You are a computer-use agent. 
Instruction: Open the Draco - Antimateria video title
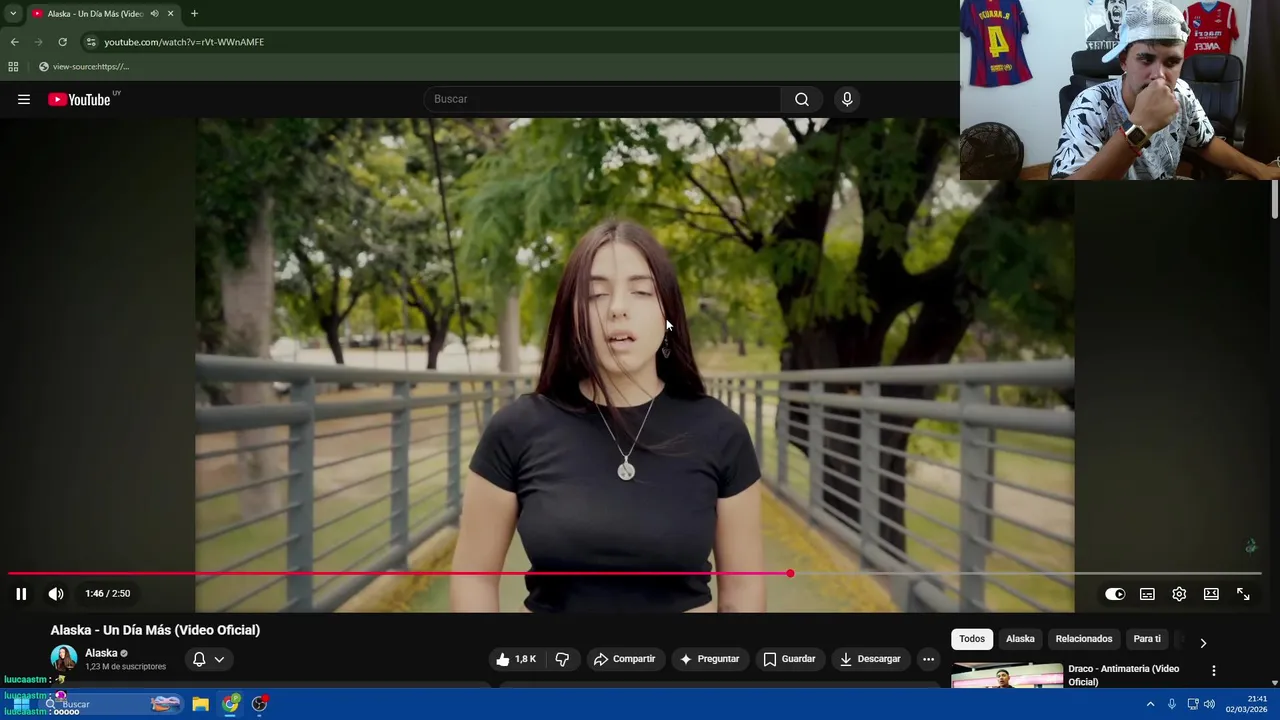pyautogui.click(x=1123, y=675)
